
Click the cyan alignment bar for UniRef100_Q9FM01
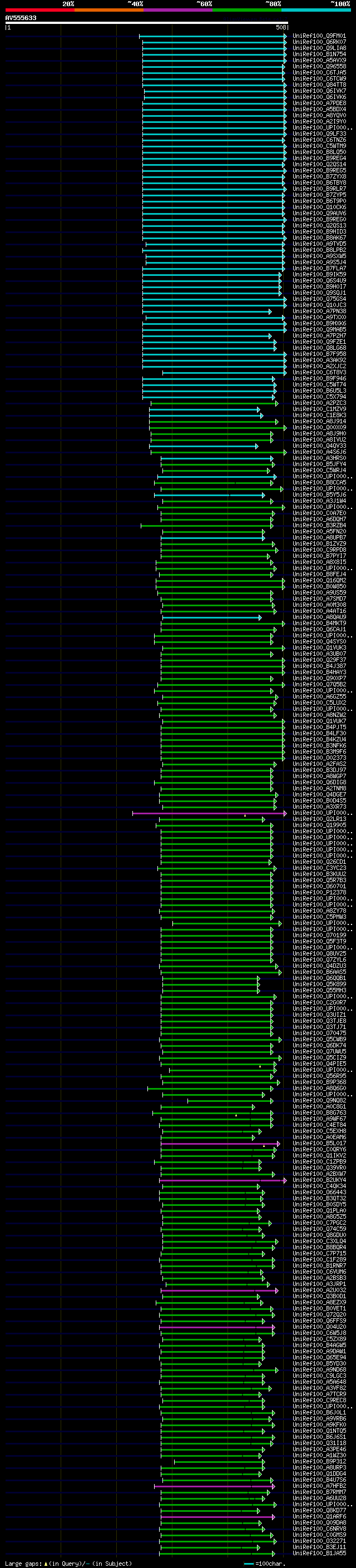213,36
